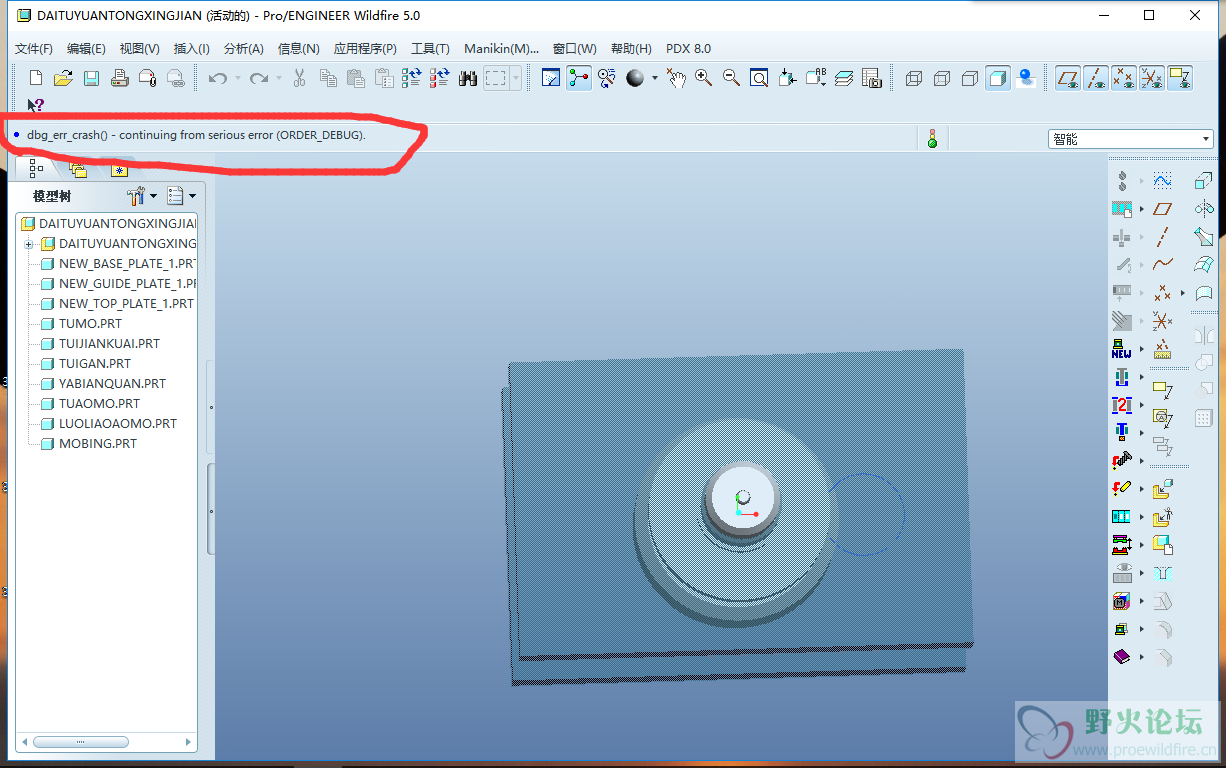Open the View Manager icon
Screen dimensions: 1226x768
871,78
